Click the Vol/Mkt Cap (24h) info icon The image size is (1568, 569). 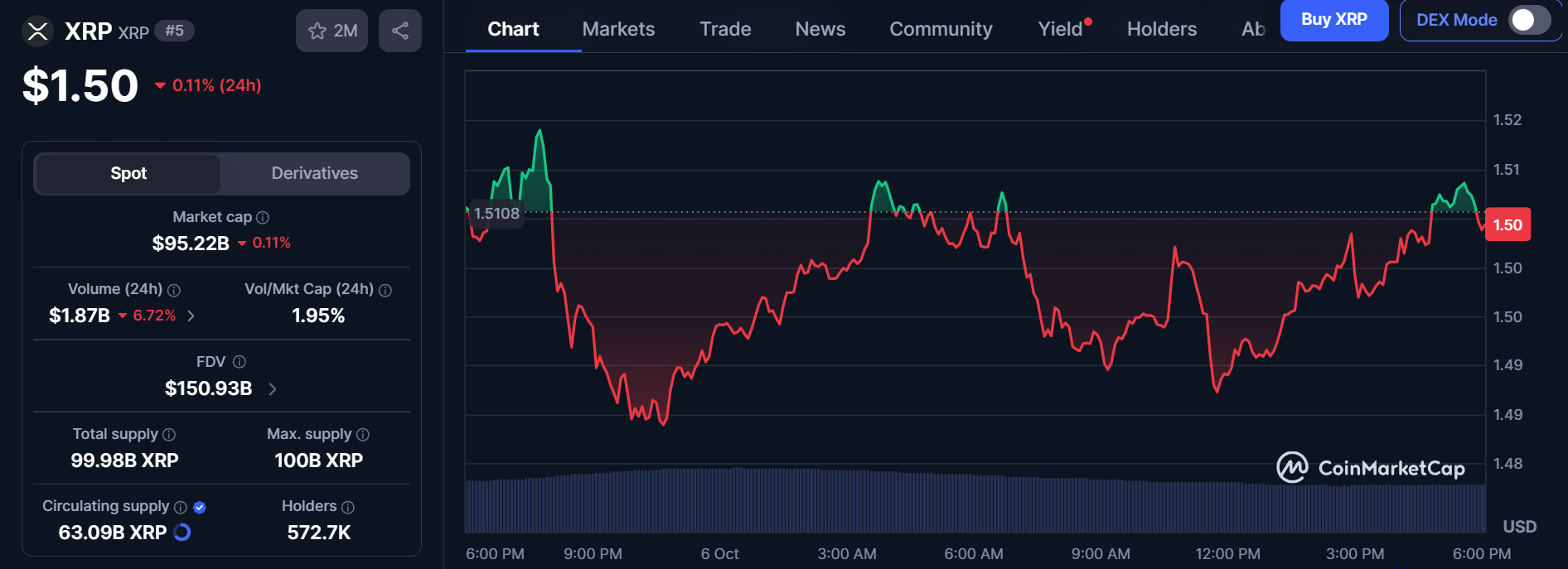click(x=385, y=290)
